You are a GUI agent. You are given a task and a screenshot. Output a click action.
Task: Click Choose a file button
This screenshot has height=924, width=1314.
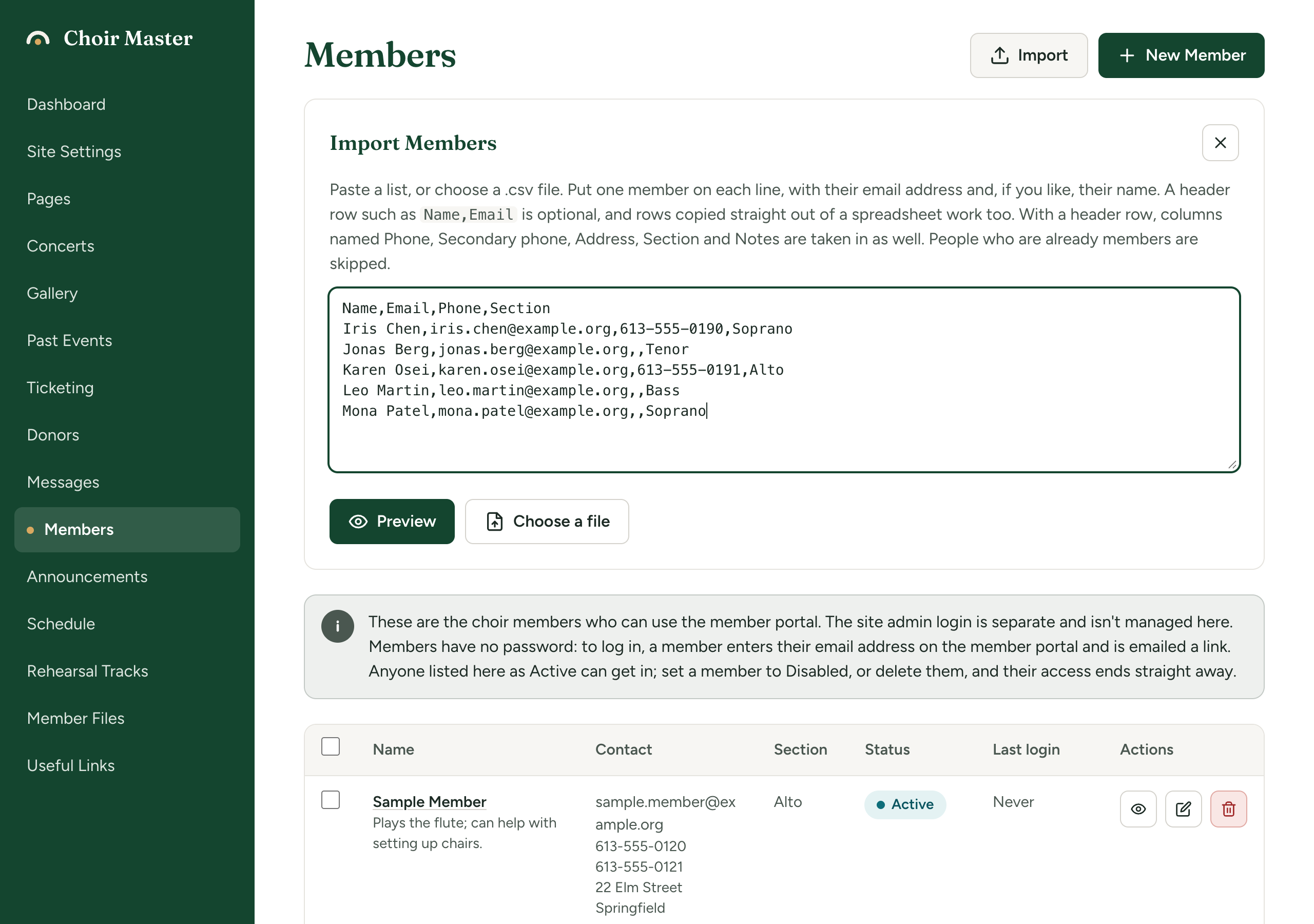(x=547, y=521)
